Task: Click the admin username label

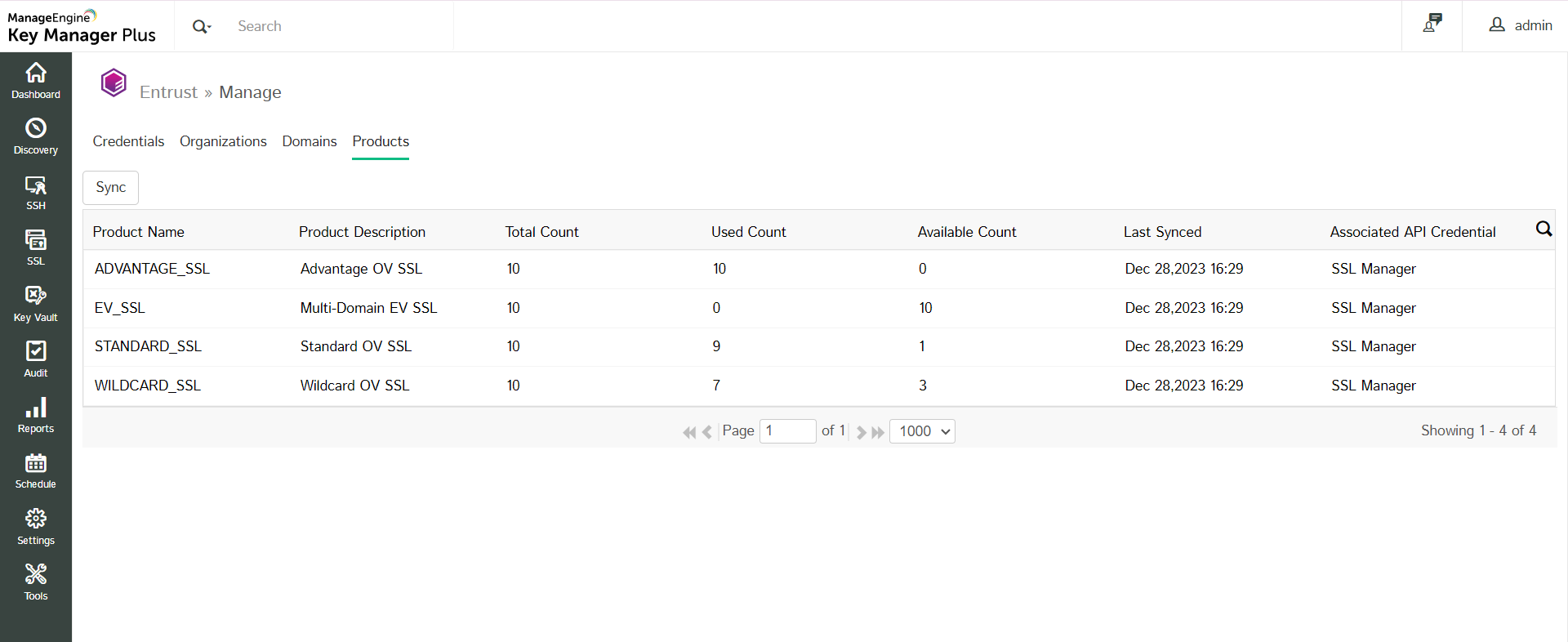Action: (1533, 25)
